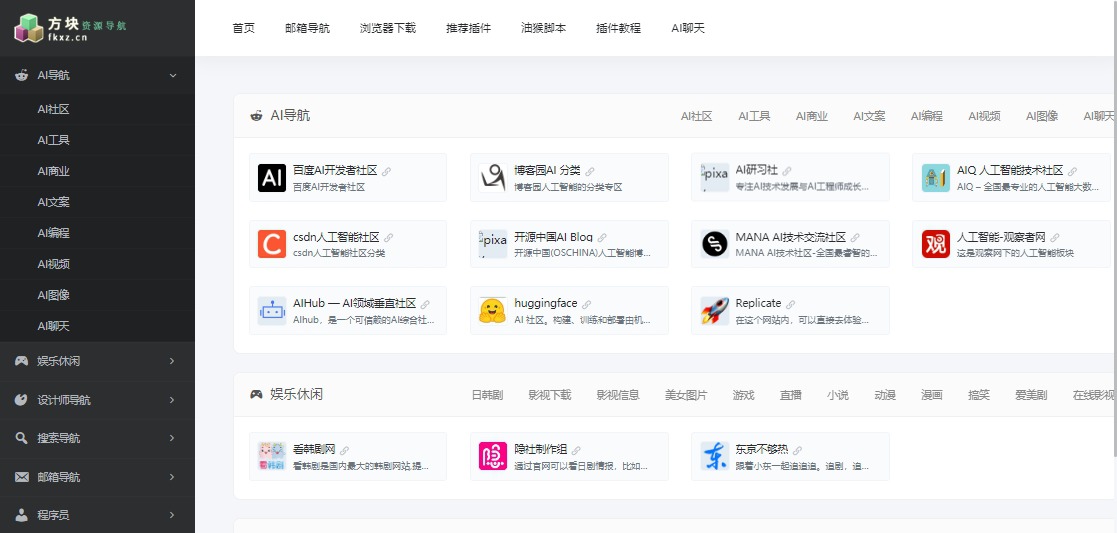Switch to AI视频 tab in AI导航 panel

click(x=984, y=116)
